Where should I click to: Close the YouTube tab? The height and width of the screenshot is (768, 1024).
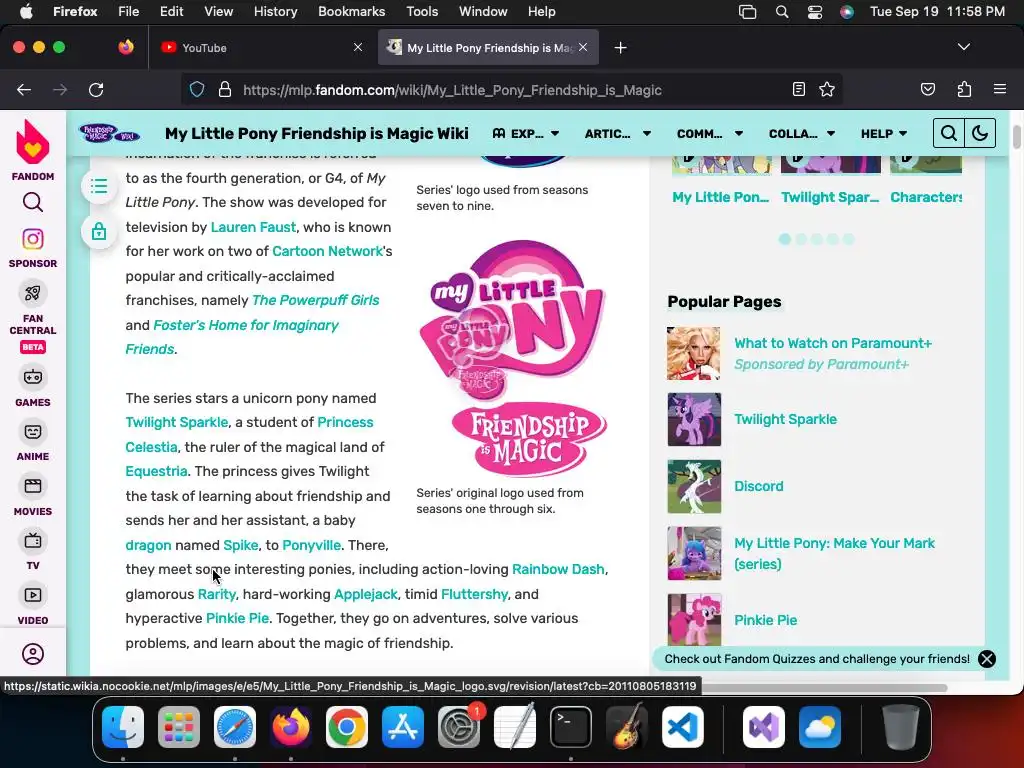pyautogui.click(x=358, y=47)
